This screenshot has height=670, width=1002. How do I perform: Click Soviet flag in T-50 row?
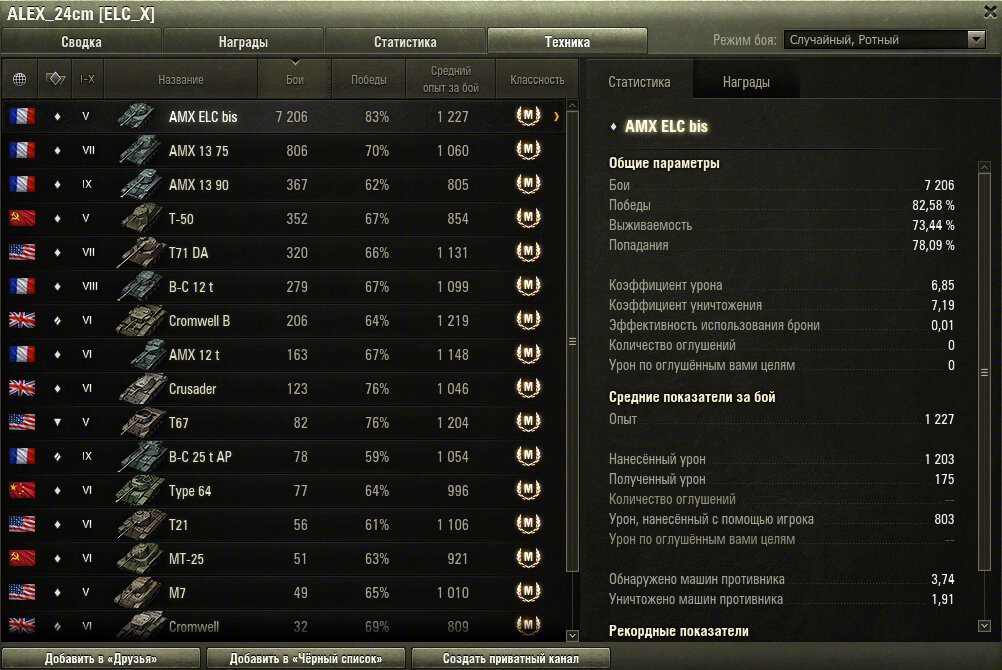(x=22, y=218)
